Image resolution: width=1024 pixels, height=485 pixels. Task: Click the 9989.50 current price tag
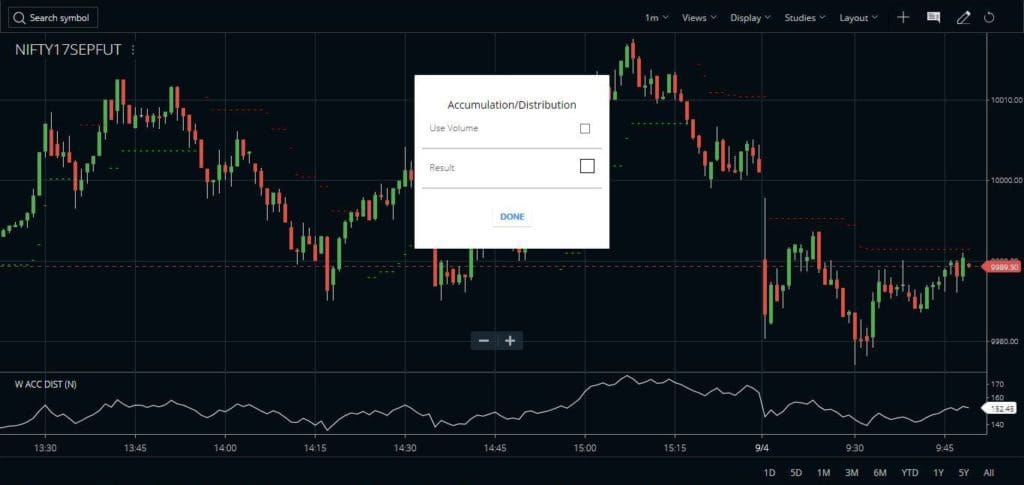point(1001,267)
